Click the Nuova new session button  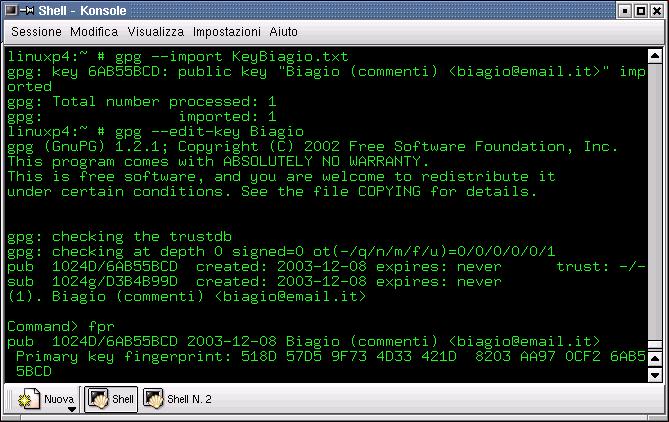[x=48, y=400]
